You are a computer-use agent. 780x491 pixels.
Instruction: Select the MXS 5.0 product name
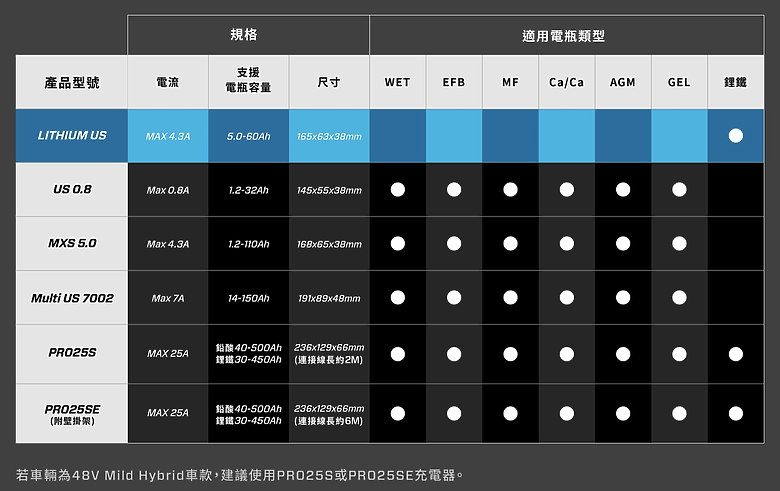click(72, 243)
